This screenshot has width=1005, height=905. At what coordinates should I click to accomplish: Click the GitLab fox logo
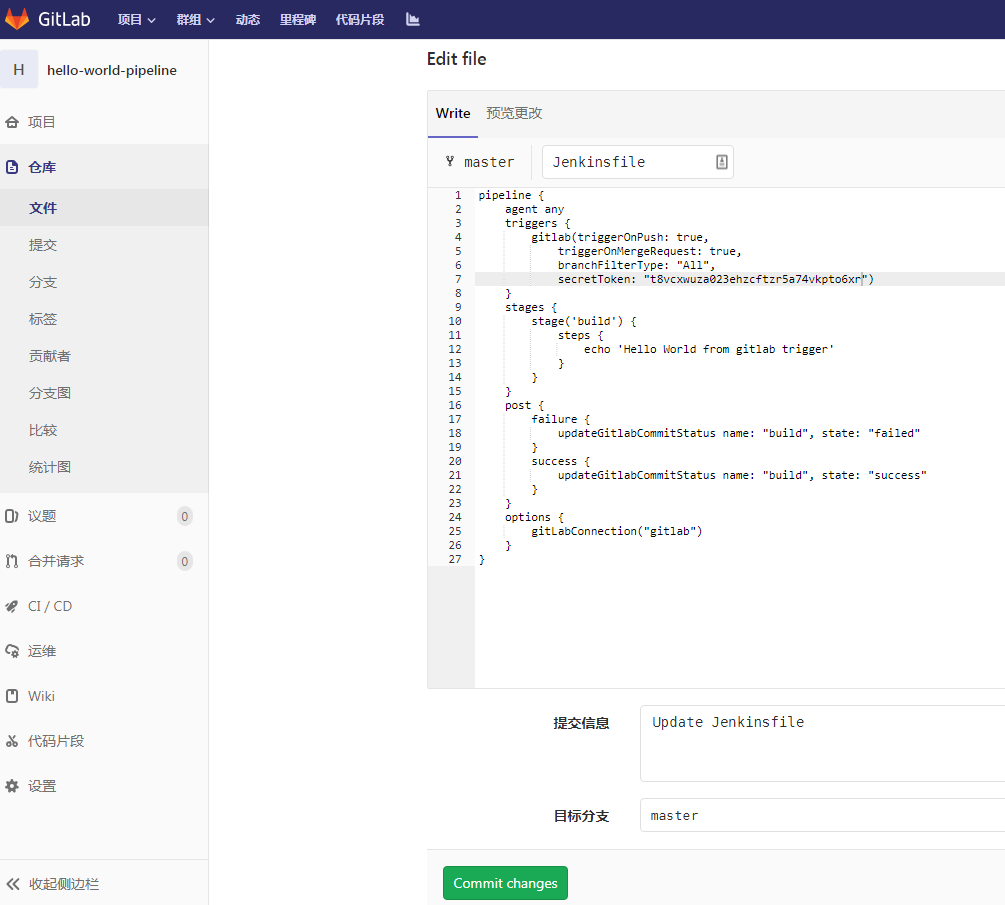17,19
